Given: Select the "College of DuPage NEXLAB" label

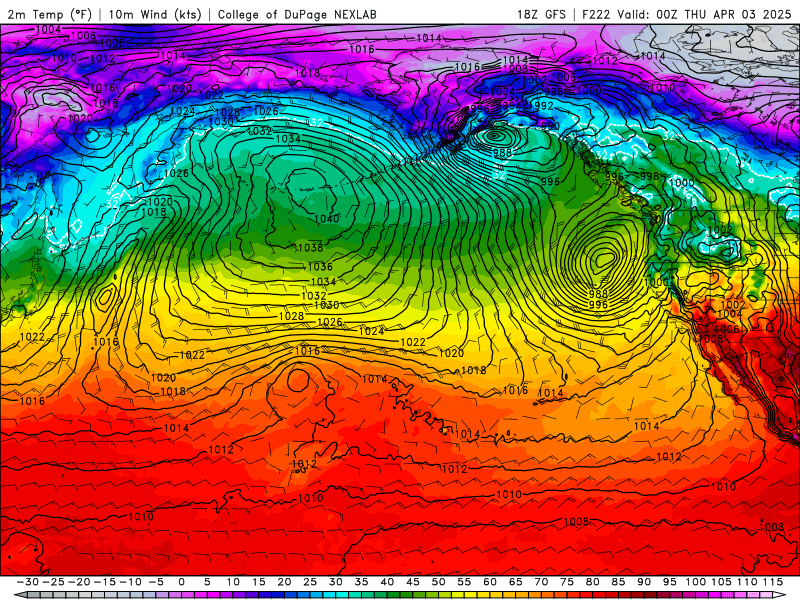Looking at the screenshot, I should click(297, 14).
